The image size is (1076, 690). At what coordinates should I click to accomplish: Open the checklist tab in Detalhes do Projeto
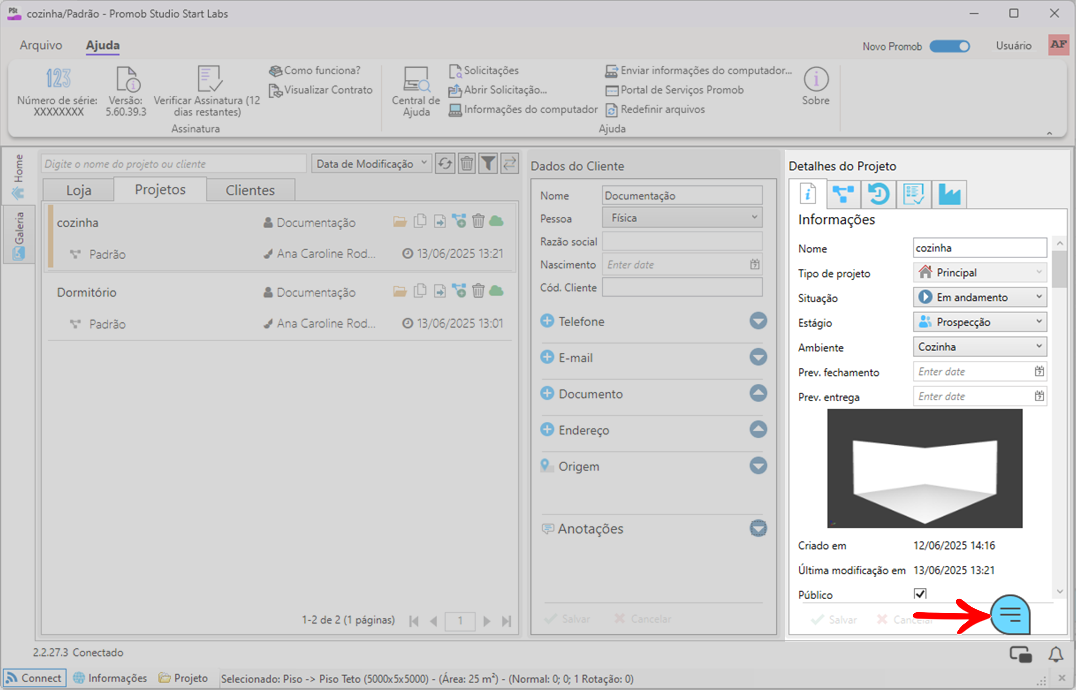point(914,194)
